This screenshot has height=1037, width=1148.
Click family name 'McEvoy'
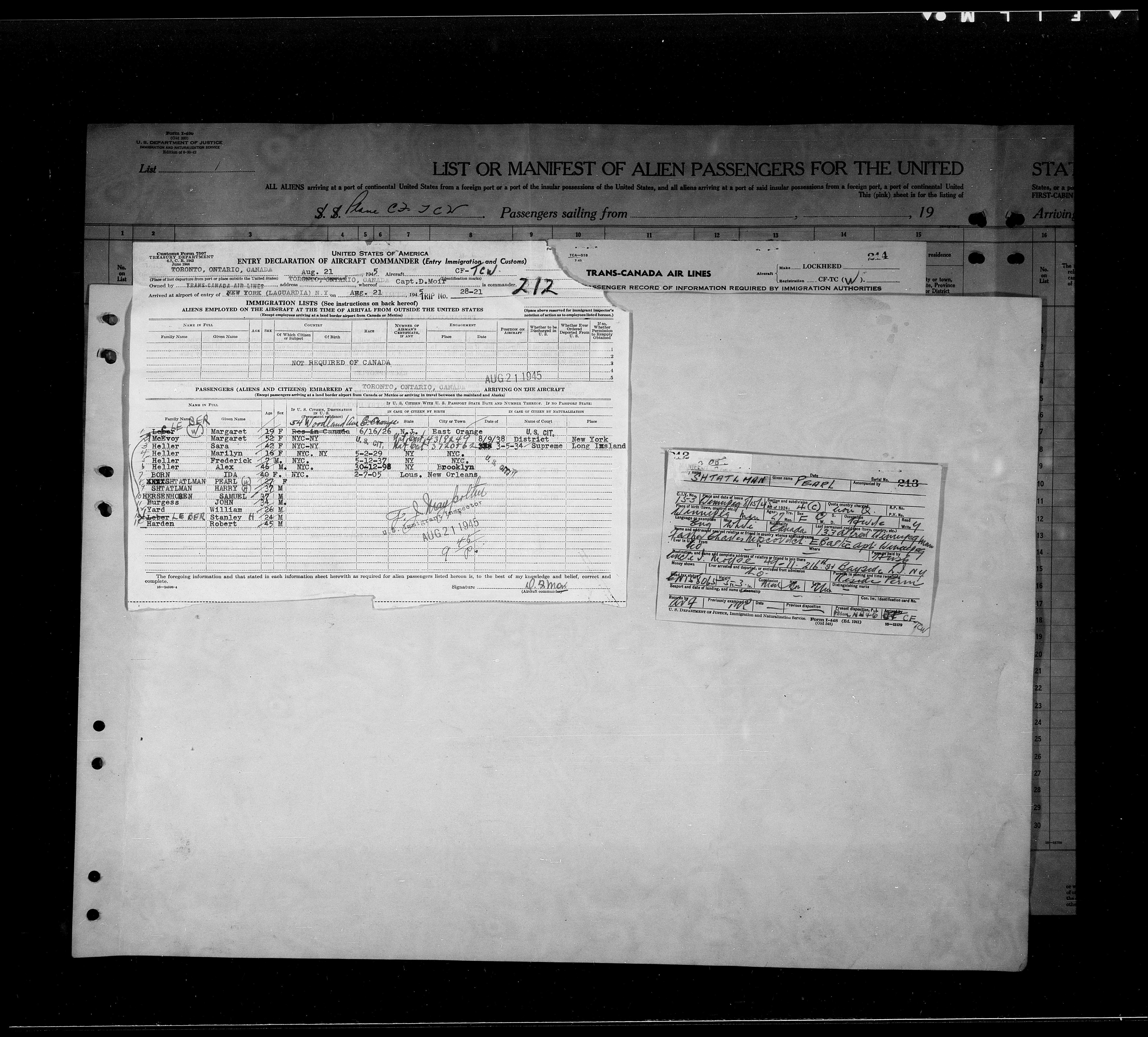[166, 439]
